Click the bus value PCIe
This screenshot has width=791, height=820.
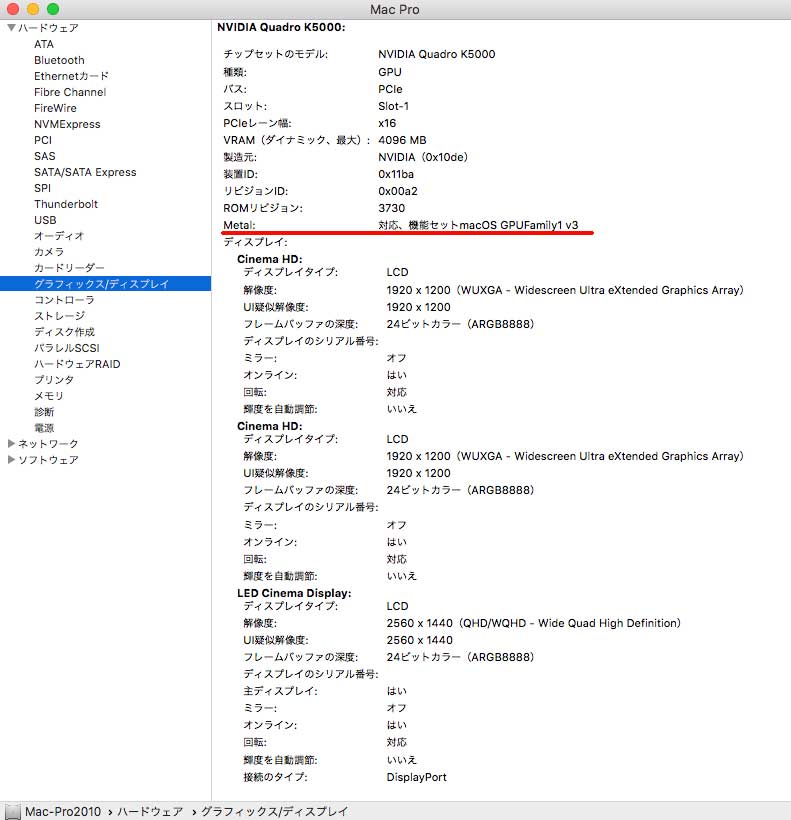click(390, 89)
